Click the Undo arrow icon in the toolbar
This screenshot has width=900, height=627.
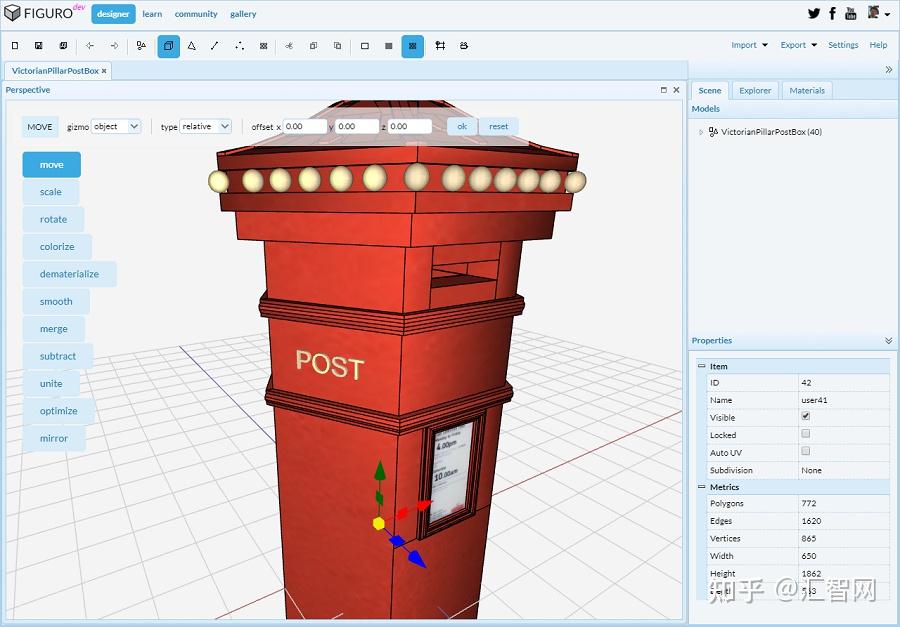tap(89, 46)
